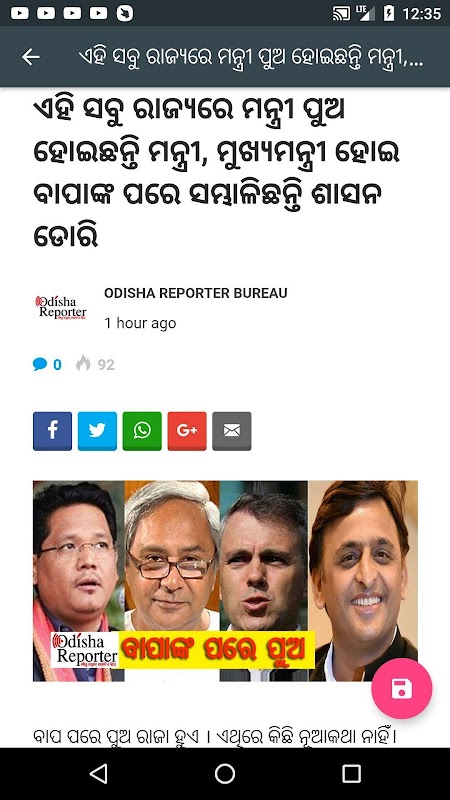Tap the pink save floating button
This screenshot has width=450, height=800.
click(x=402, y=688)
